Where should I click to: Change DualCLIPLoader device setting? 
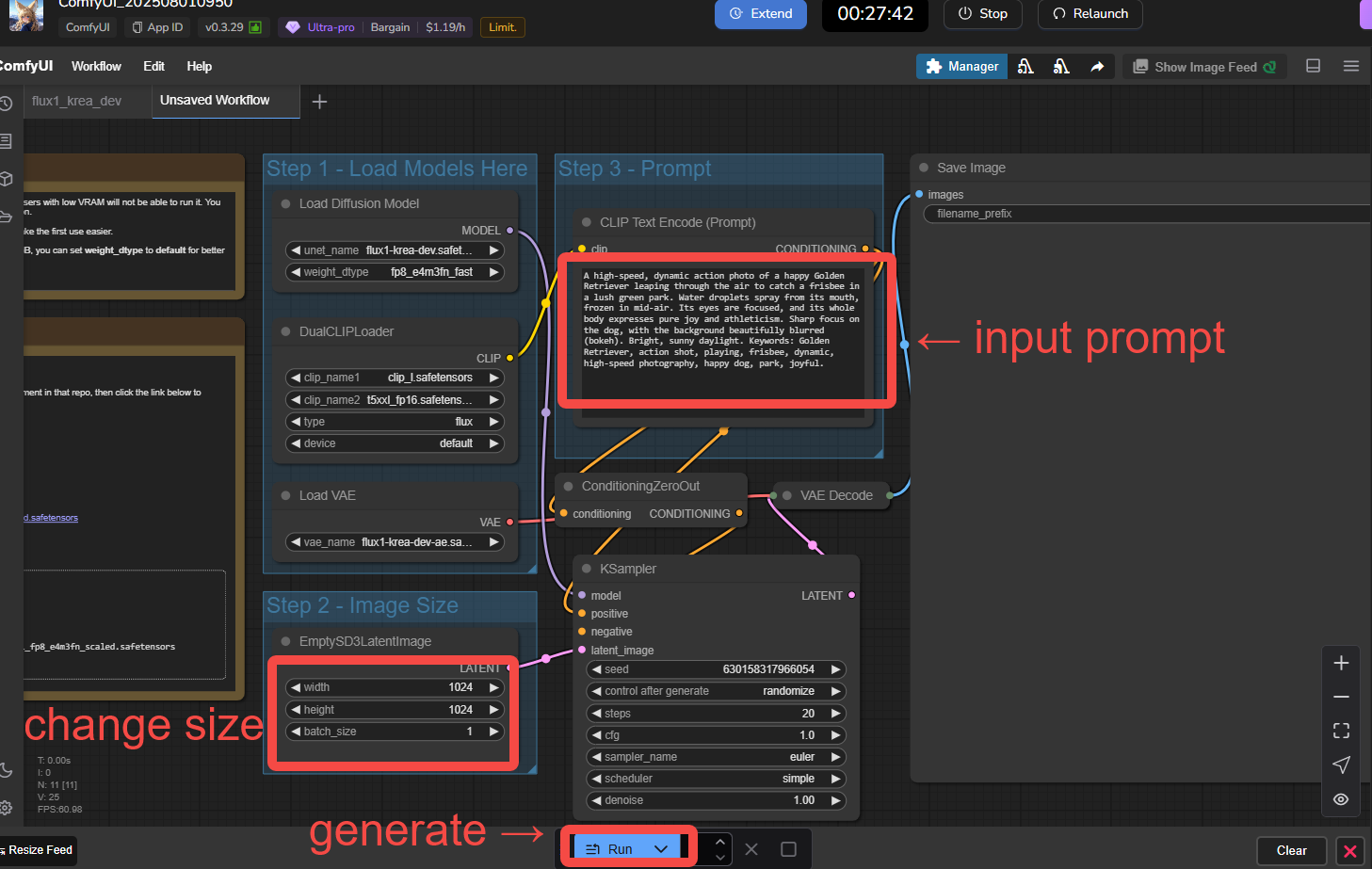click(x=395, y=443)
